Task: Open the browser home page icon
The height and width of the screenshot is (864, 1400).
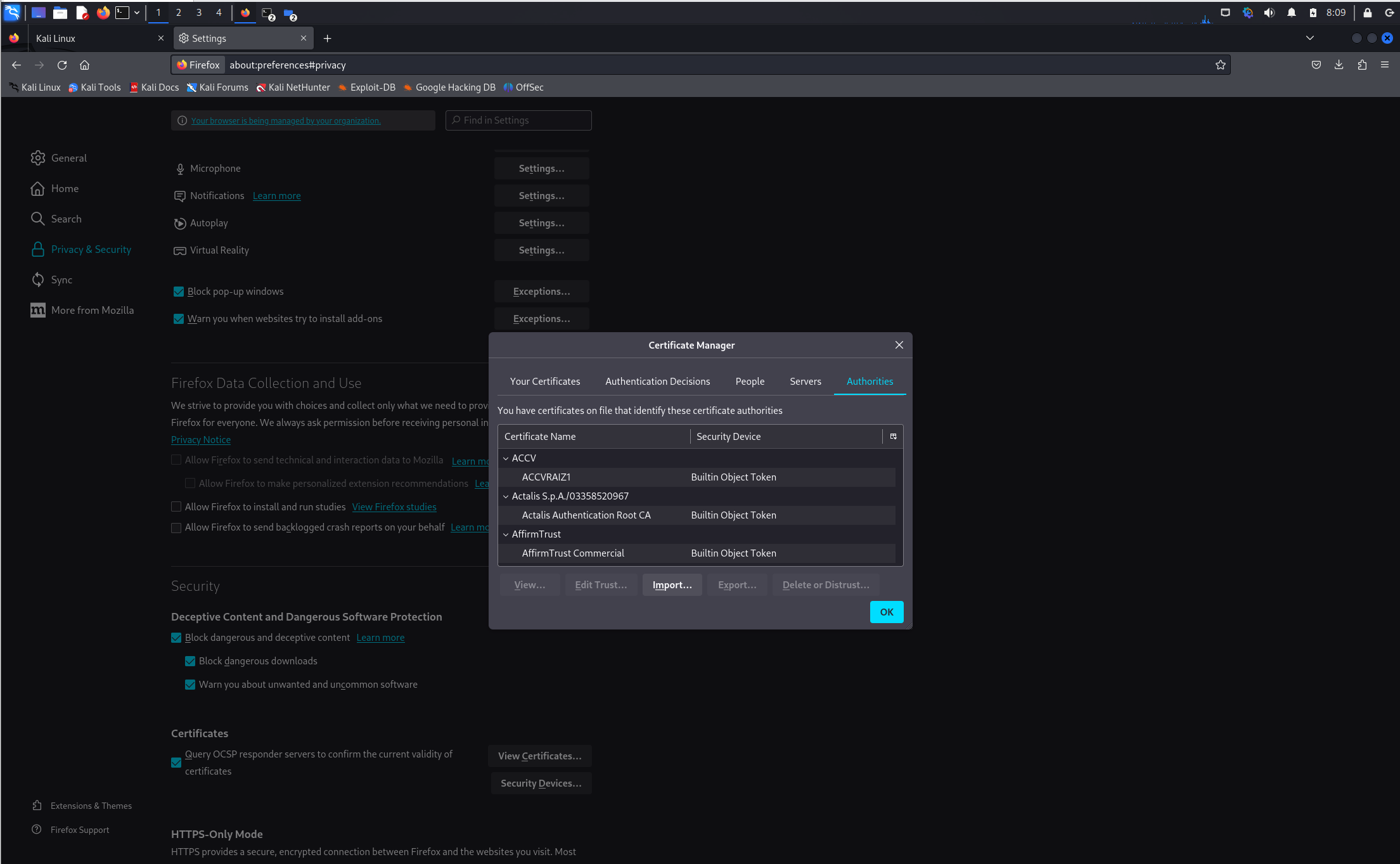Action: tap(84, 65)
